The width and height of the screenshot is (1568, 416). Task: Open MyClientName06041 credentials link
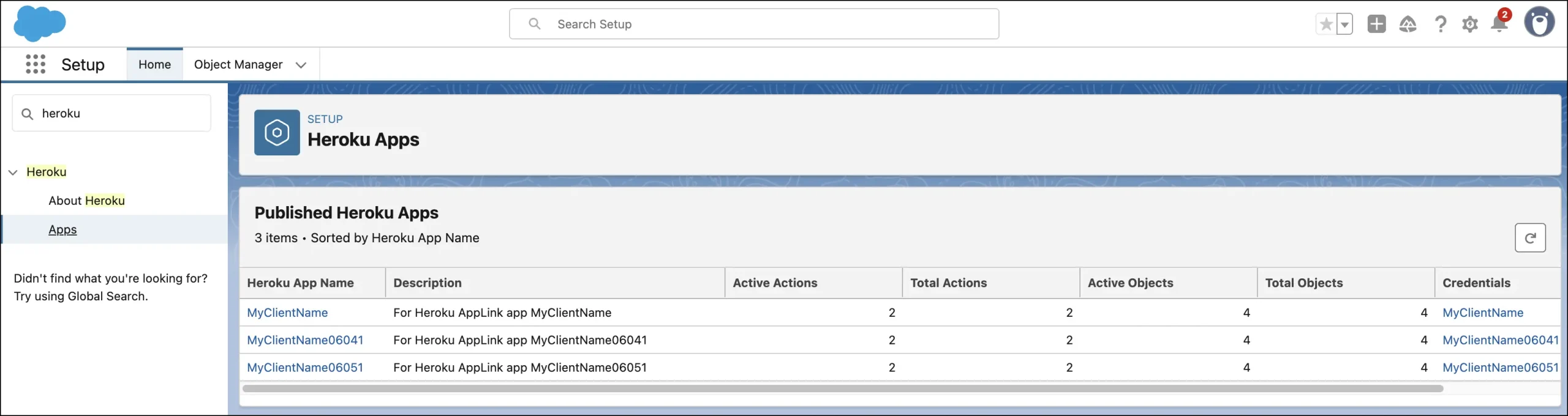tap(1501, 340)
